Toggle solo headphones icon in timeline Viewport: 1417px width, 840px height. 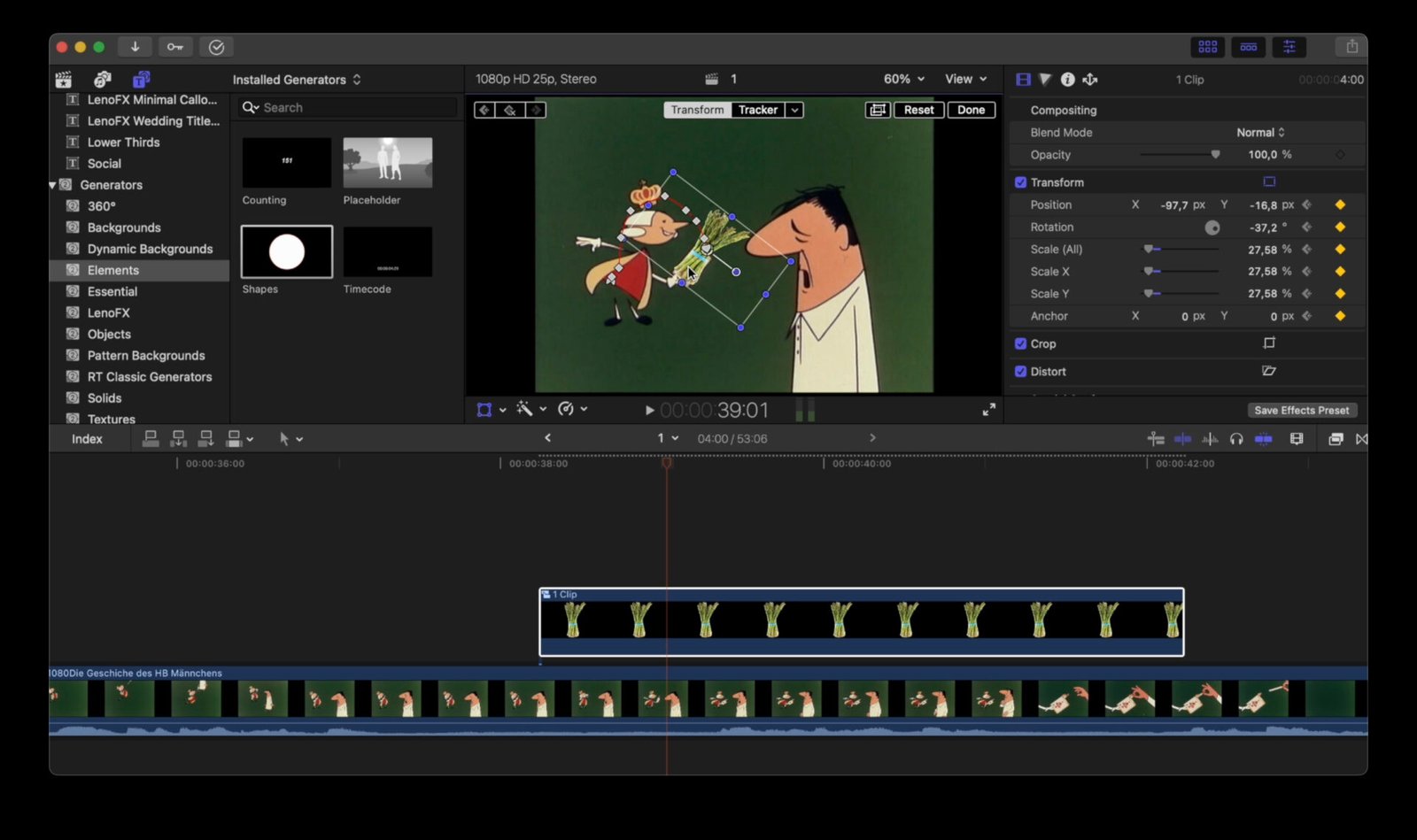[1236, 439]
